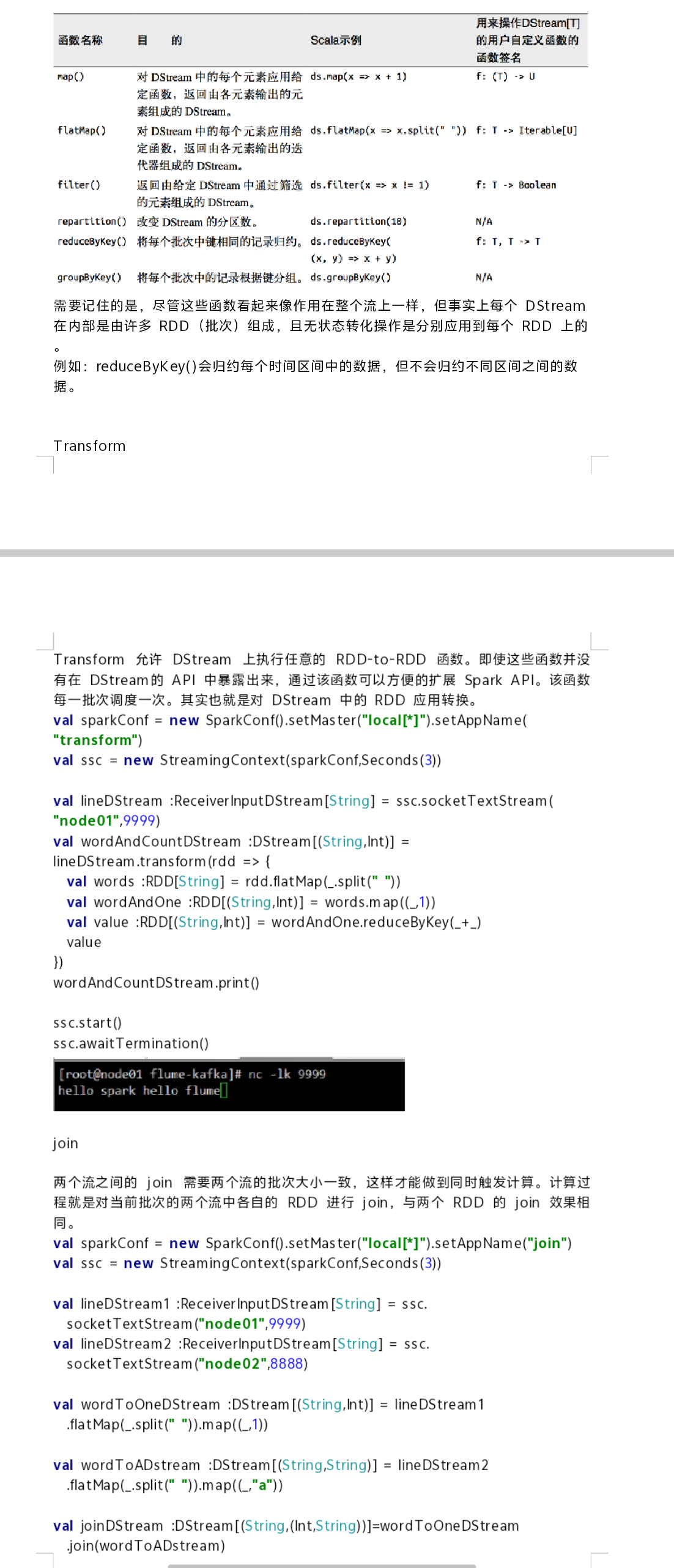Click the '函数名称' column header
674x1568 pixels.
80,40
